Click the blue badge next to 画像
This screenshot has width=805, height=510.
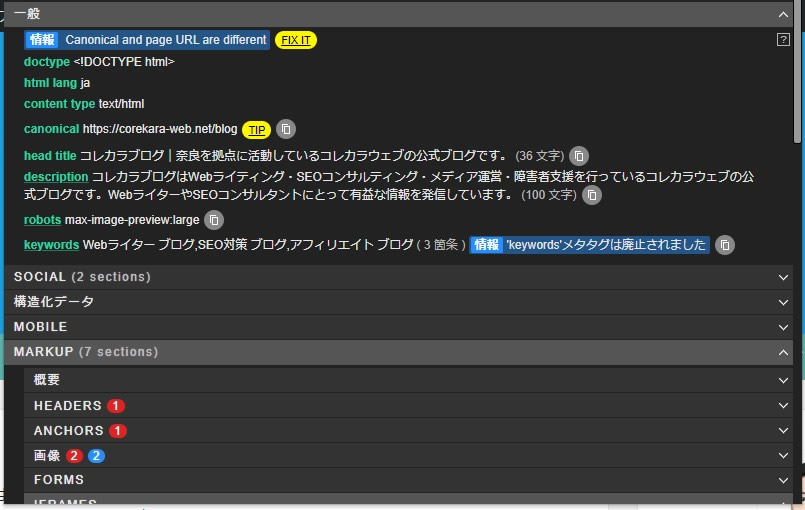coord(96,456)
